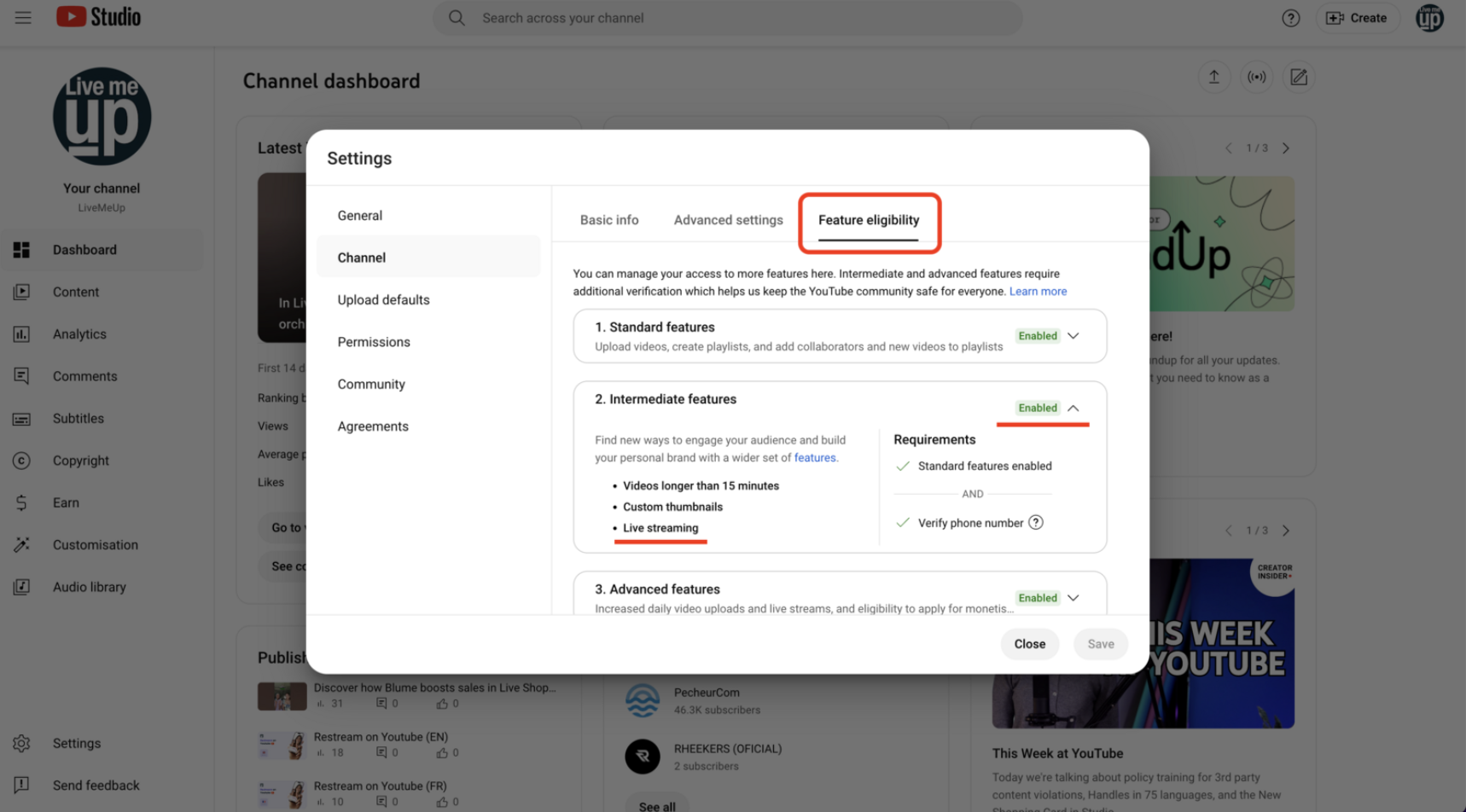Click the Copyright icon in sidebar
The image size is (1466, 812).
point(22,461)
